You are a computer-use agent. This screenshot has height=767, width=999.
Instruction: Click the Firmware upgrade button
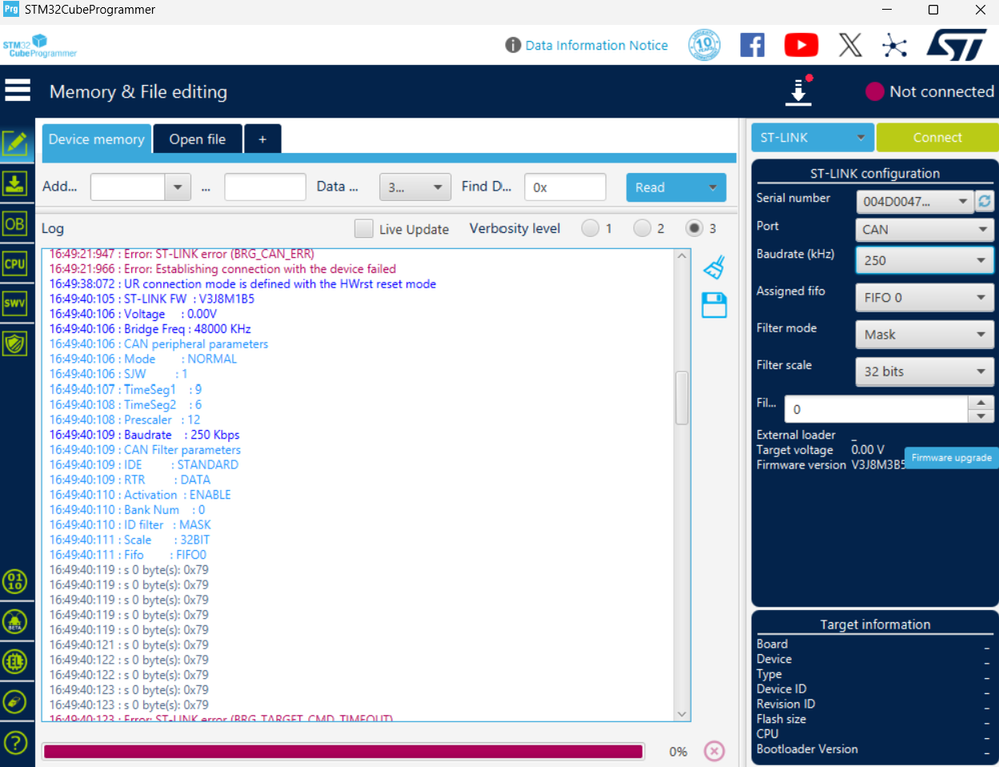951,457
